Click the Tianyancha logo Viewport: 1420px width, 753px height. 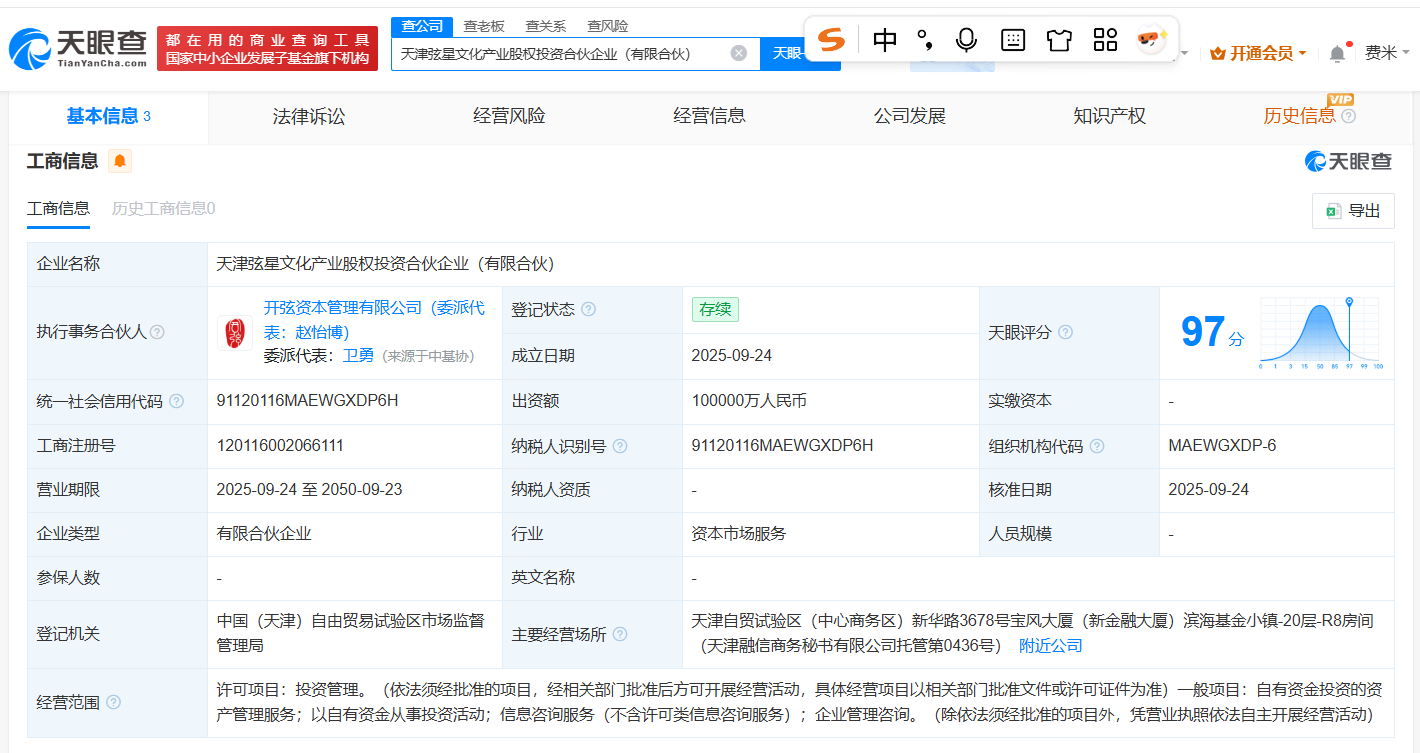(x=75, y=42)
